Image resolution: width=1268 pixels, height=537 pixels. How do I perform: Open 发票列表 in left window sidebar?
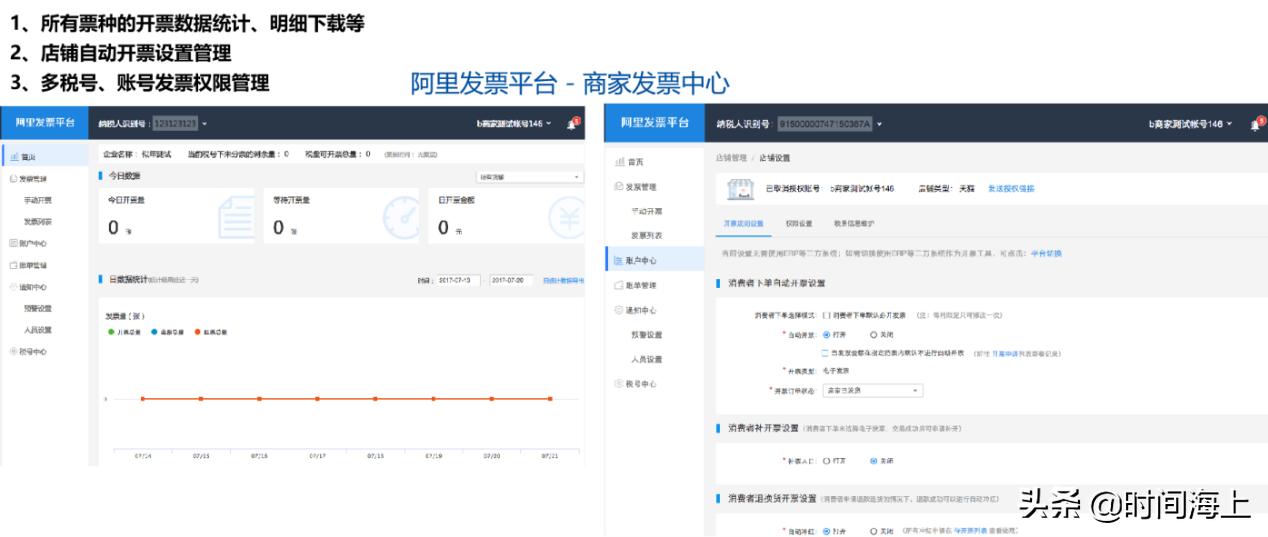(x=38, y=221)
